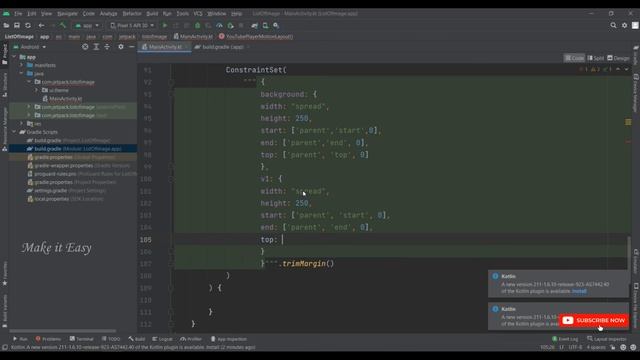This screenshot has width=640, height=360.
Task: Open the VCS menu
Action: click(198, 13)
